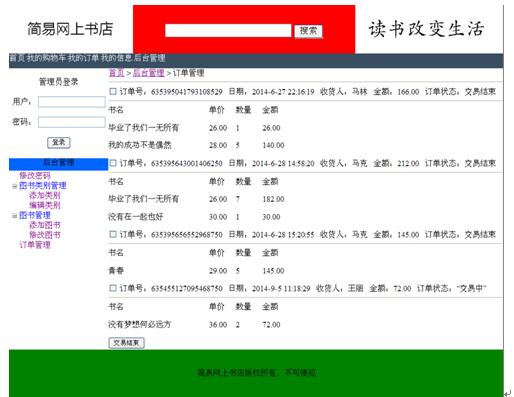
Task: Open 我的购物车 in navigation bar
Action: 47,58
